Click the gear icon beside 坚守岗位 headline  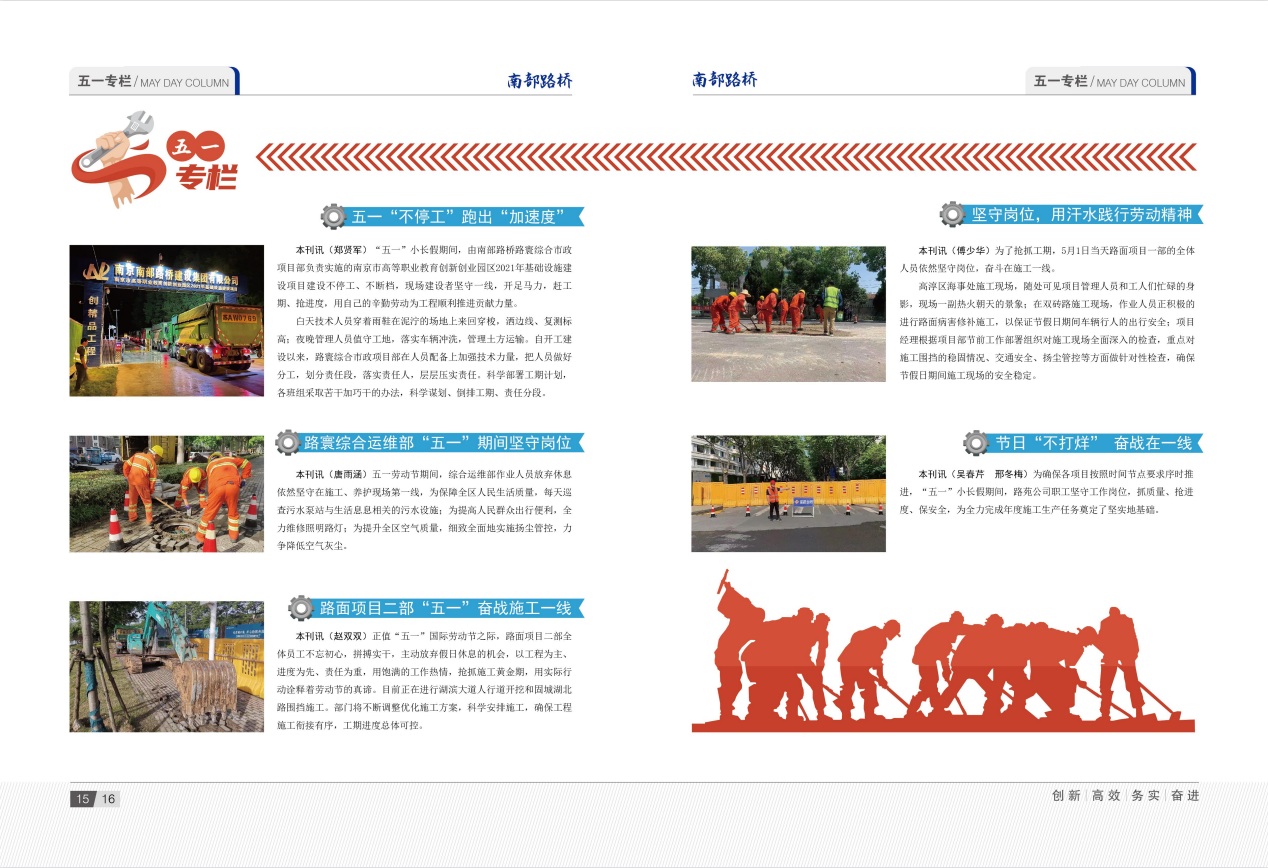pos(953,214)
